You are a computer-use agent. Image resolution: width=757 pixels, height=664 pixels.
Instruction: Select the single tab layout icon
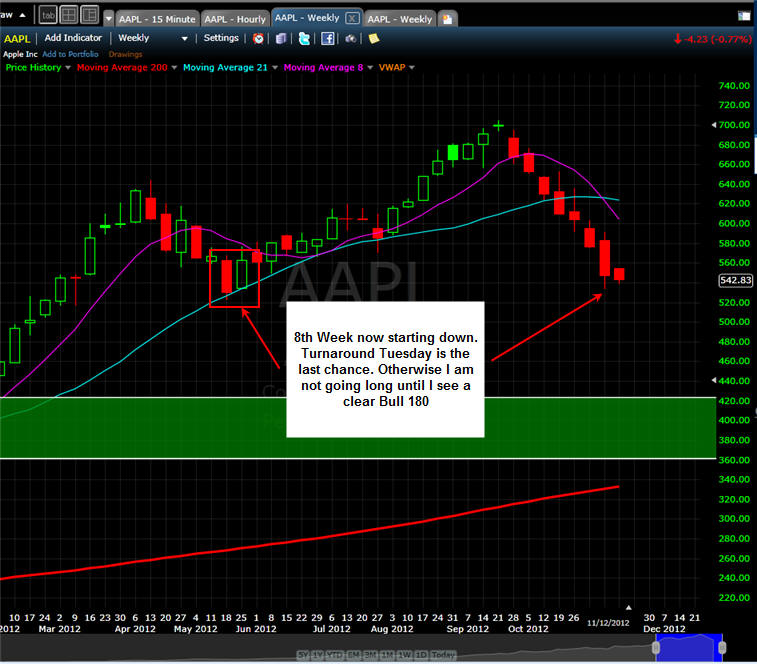pyautogui.click(x=48, y=15)
